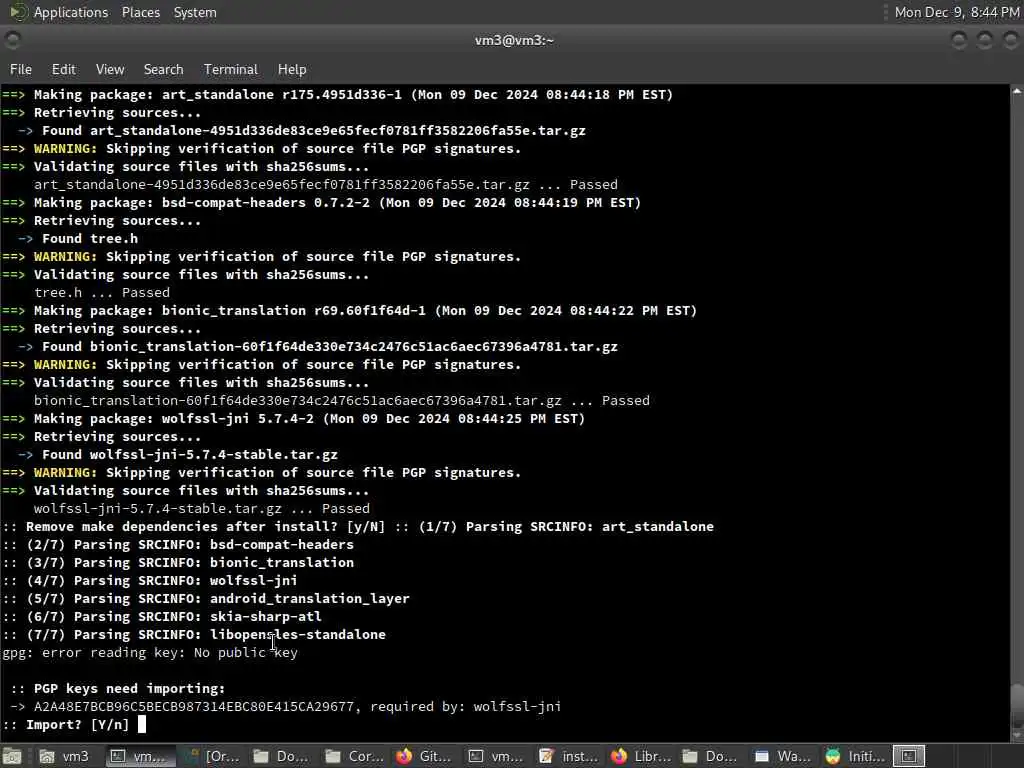Viewport: 1024px width, 768px height.
Task: Click the 'Found tree.h' line
Action: click(x=78, y=238)
